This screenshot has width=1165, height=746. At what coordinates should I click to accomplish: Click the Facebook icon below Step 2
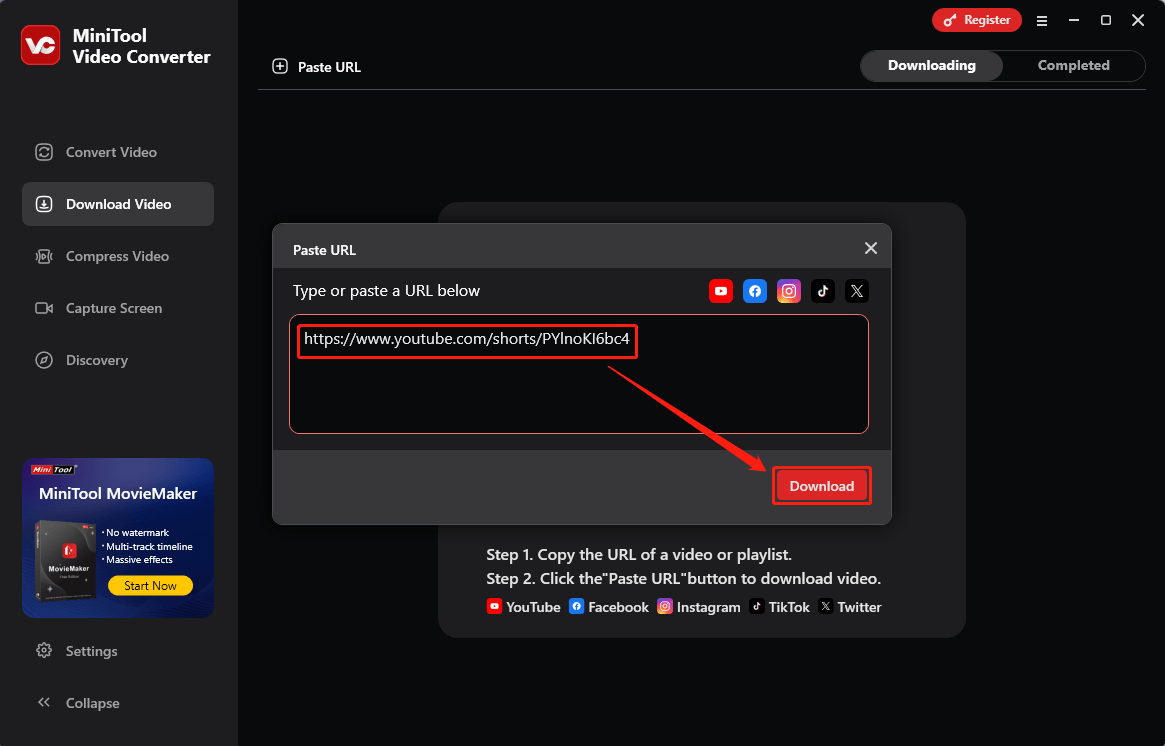click(x=577, y=606)
